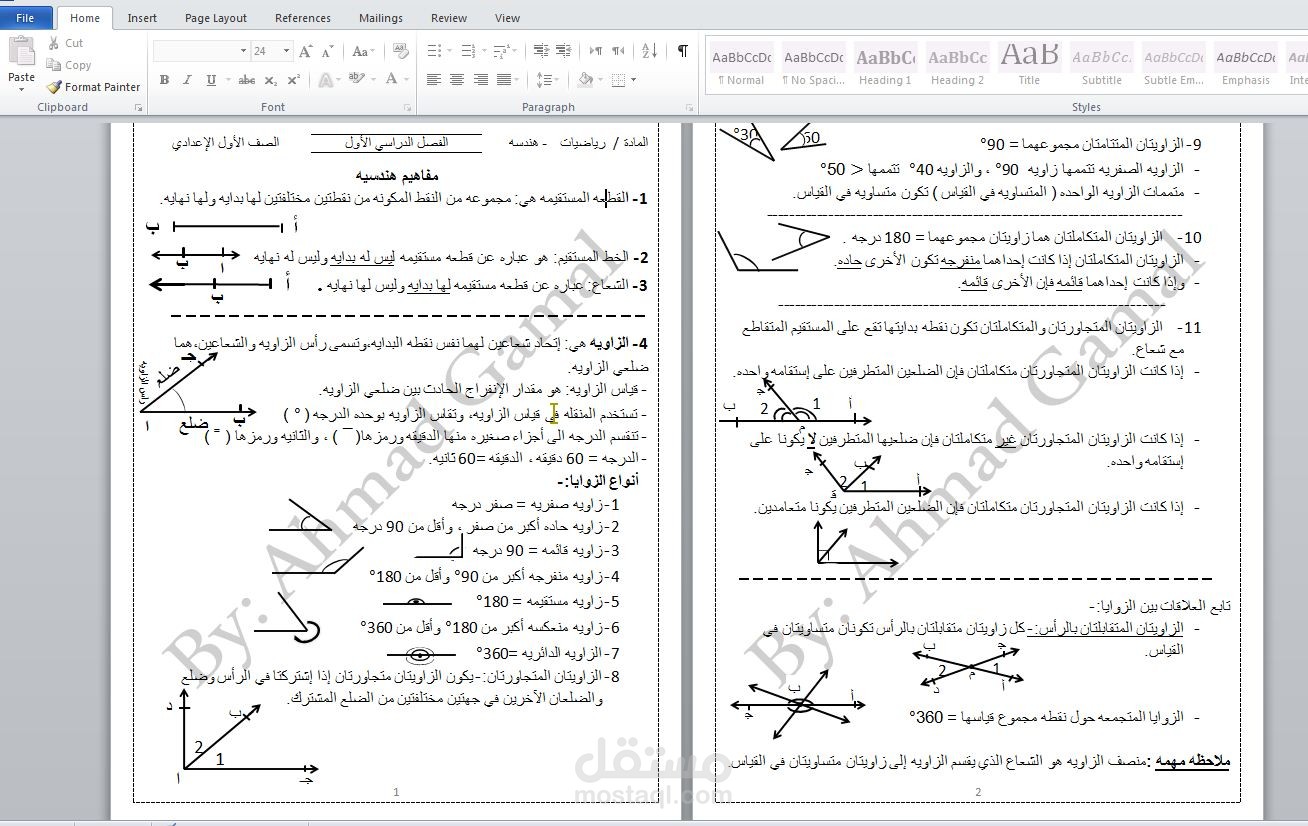Click the Sort A-Z icon

[649, 50]
